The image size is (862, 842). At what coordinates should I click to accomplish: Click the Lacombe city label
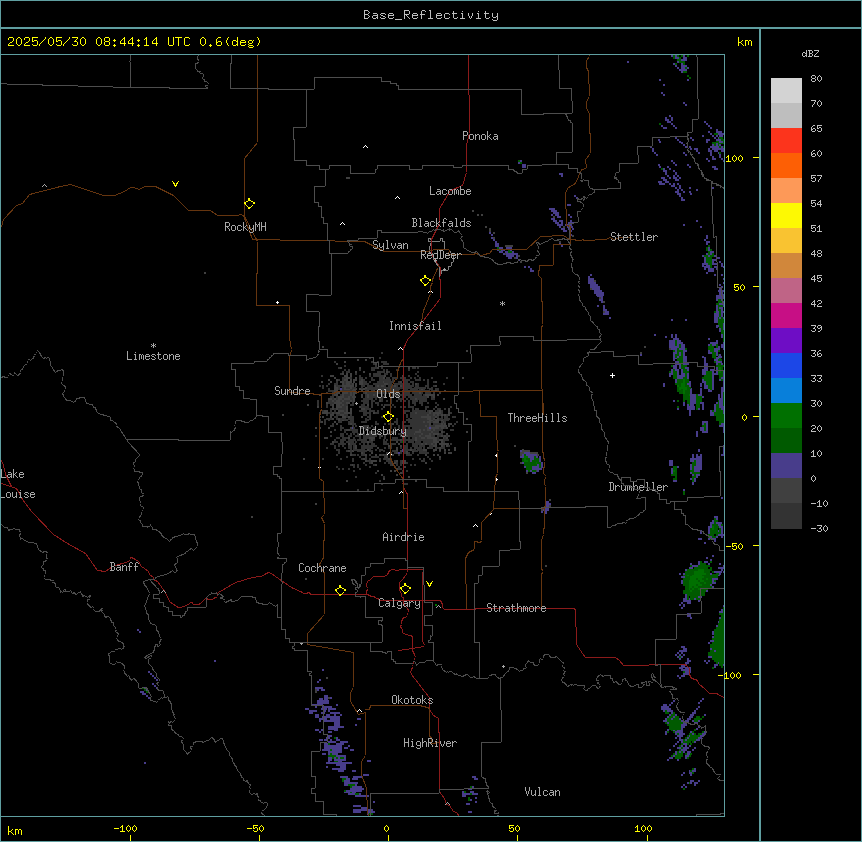click(x=450, y=191)
